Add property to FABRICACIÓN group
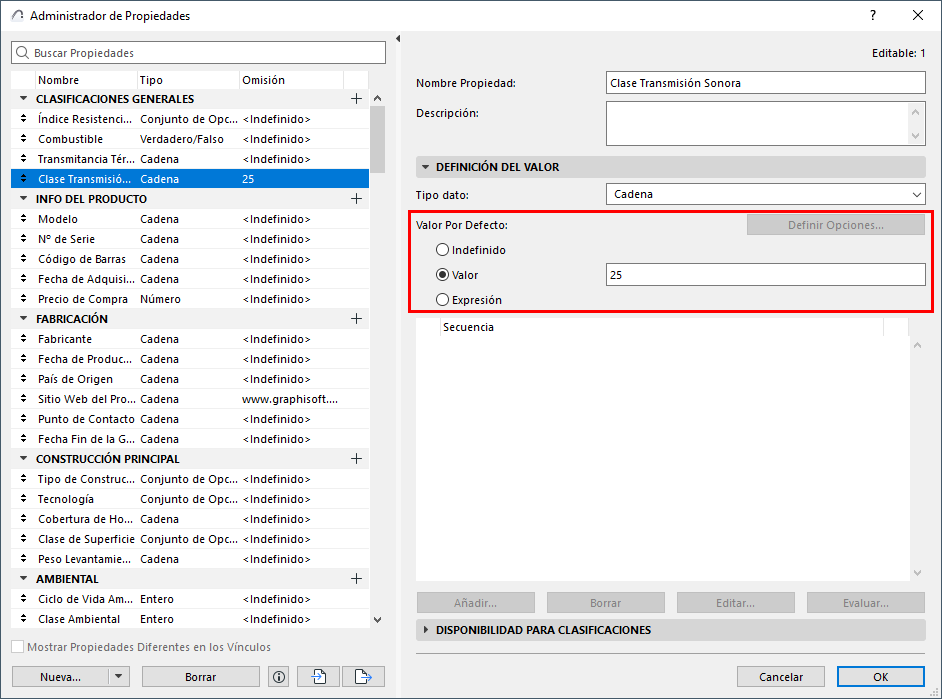The width and height of the screenshot is (942, 699). (x=356, y=319)
